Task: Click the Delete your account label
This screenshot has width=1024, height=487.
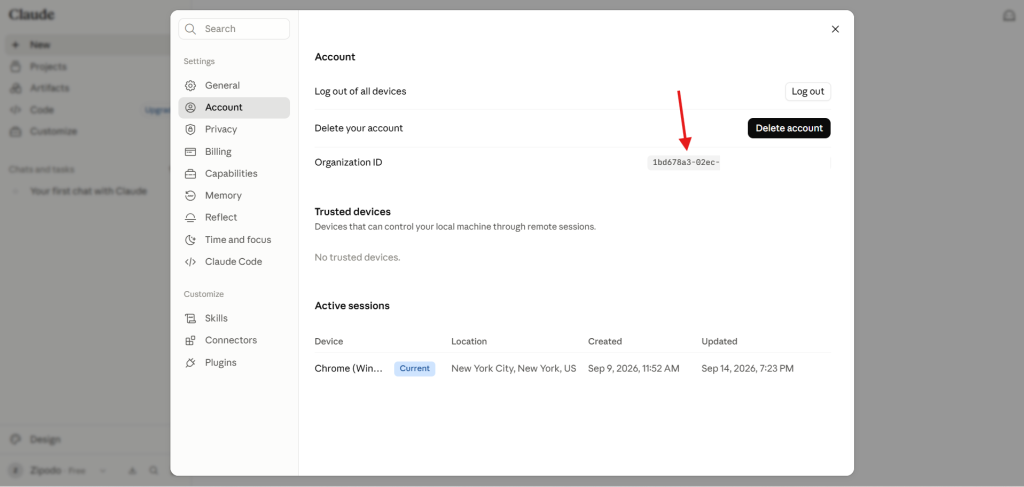Action: click(x=359, y=128)
